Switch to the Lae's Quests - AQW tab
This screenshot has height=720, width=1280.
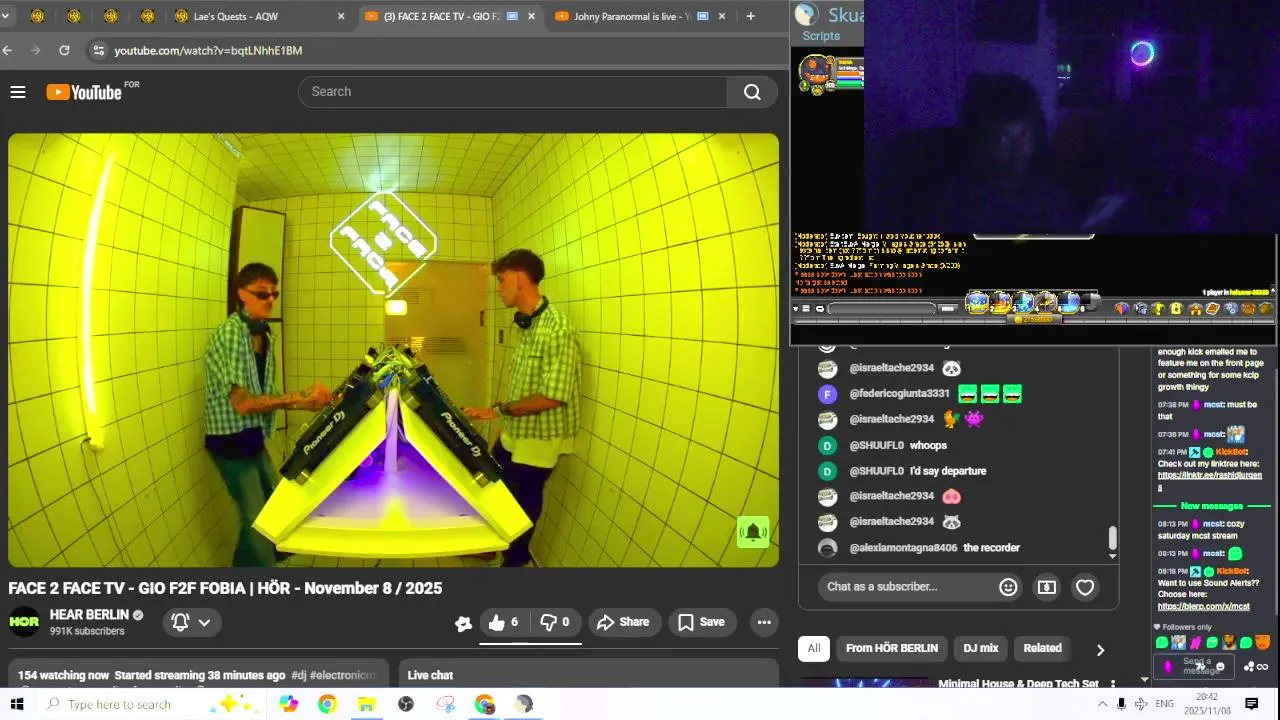(x=256, y=16)
